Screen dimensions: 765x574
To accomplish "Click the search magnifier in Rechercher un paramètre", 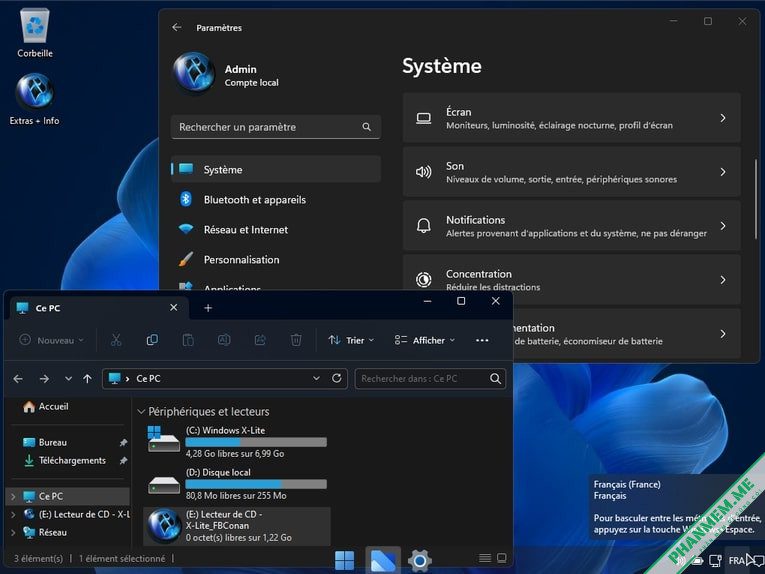I will point(366,127).
